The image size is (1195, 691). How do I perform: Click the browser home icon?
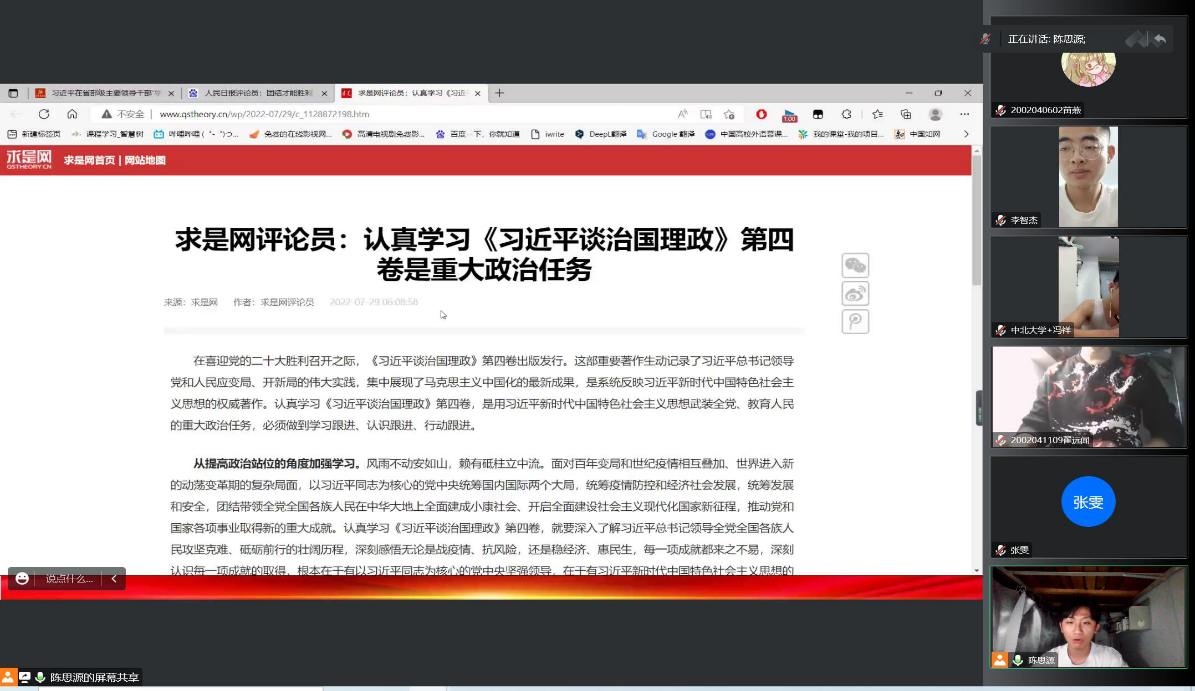pos(72,114)
